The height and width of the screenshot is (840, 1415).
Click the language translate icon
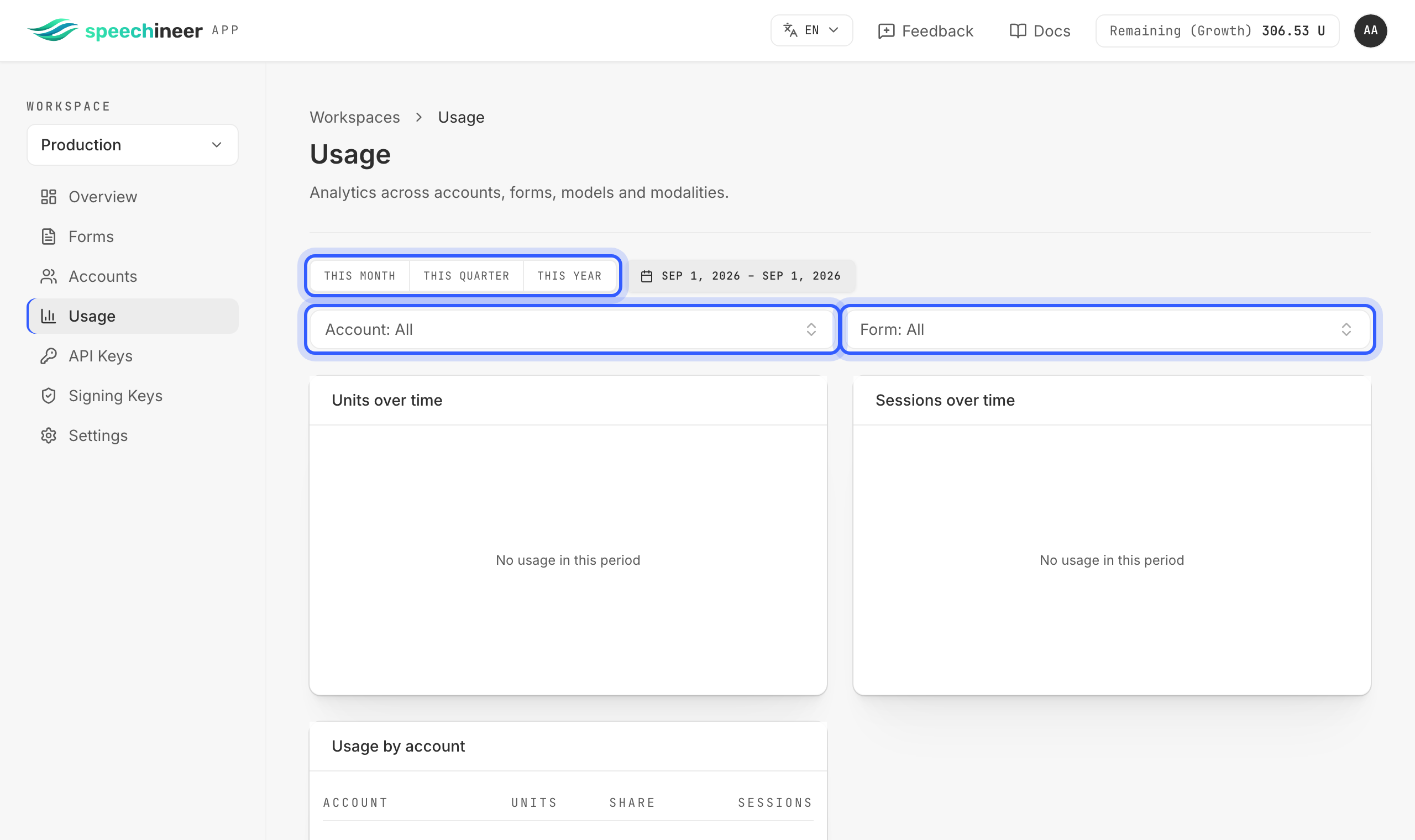790,30
